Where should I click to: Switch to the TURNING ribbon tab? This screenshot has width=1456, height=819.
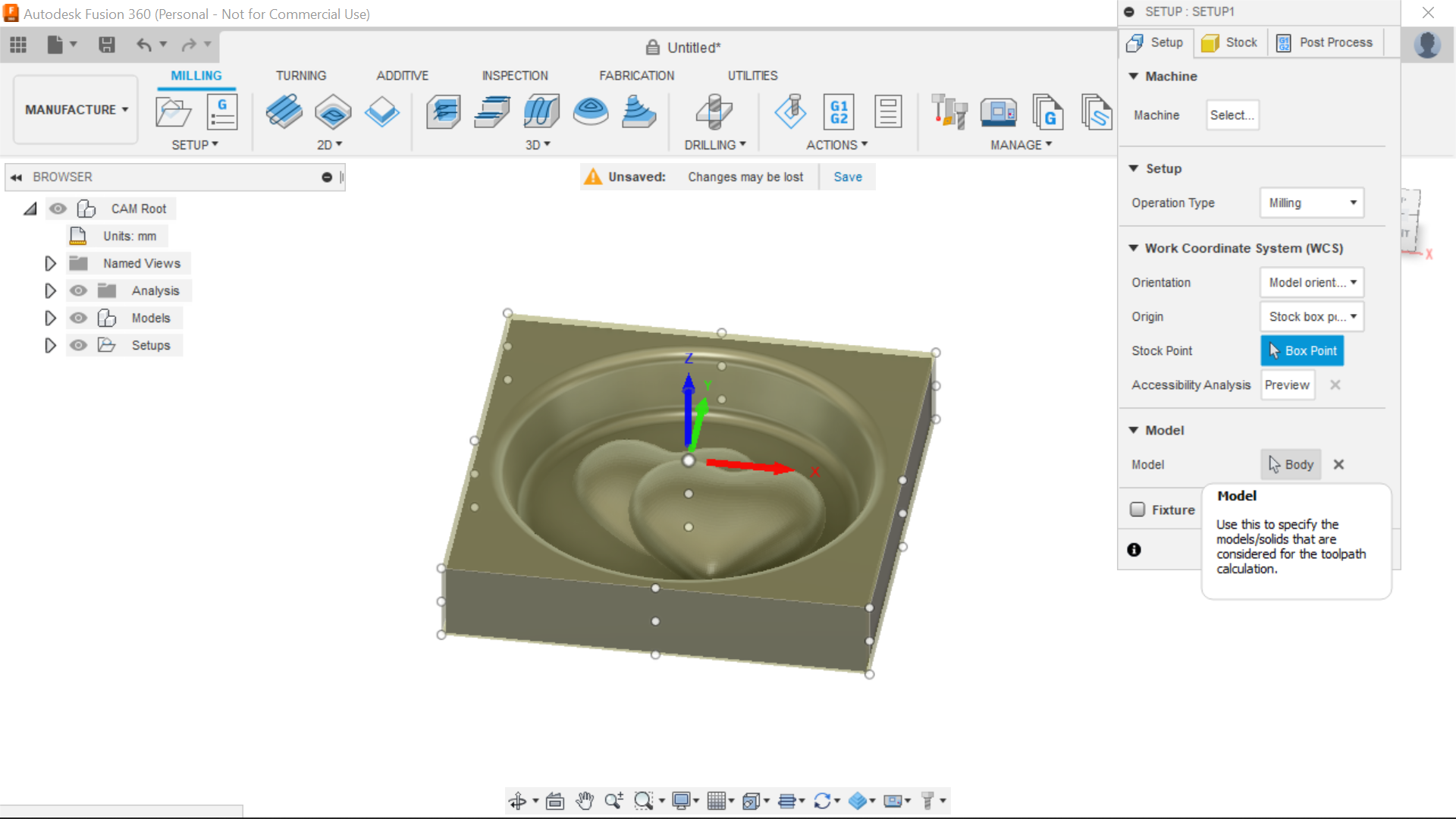[300, 76]
